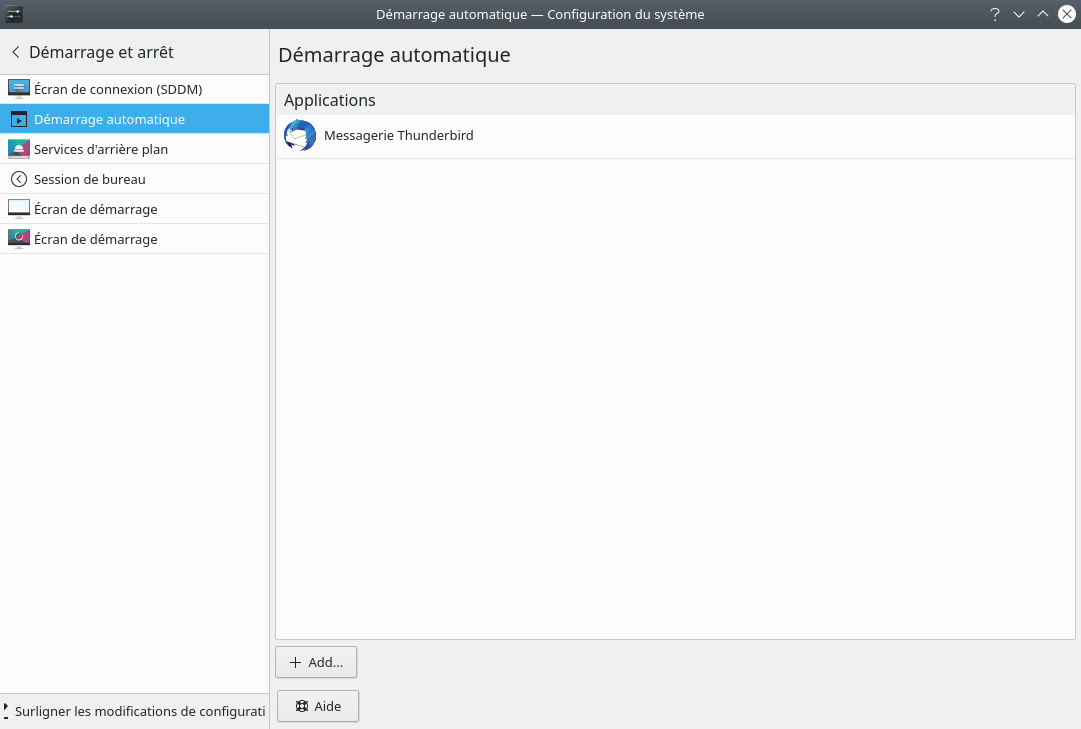Toggle Surligner les modifications de configuration
Image resolution: width=1081 pixels, height=729 pixels.
click(134, 711)
